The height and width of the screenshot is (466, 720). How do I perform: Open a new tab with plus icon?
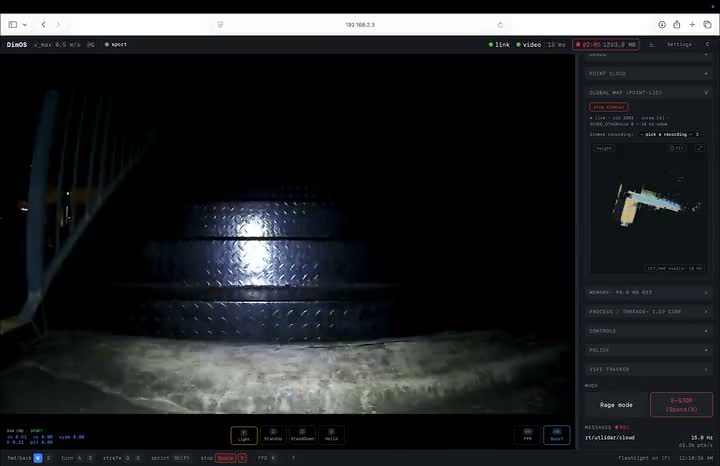pos(692,25)
